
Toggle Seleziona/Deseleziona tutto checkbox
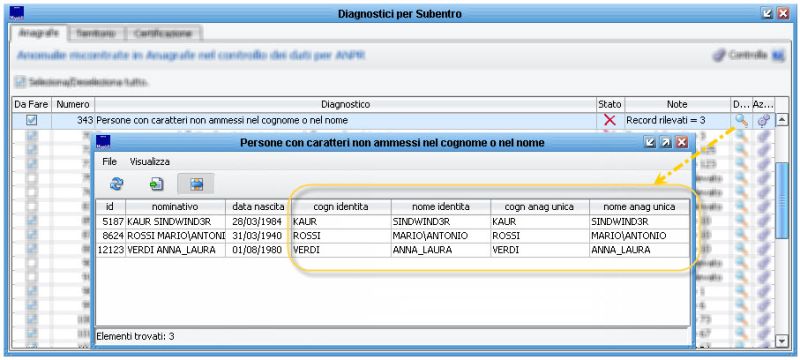[x=19, y=82]
